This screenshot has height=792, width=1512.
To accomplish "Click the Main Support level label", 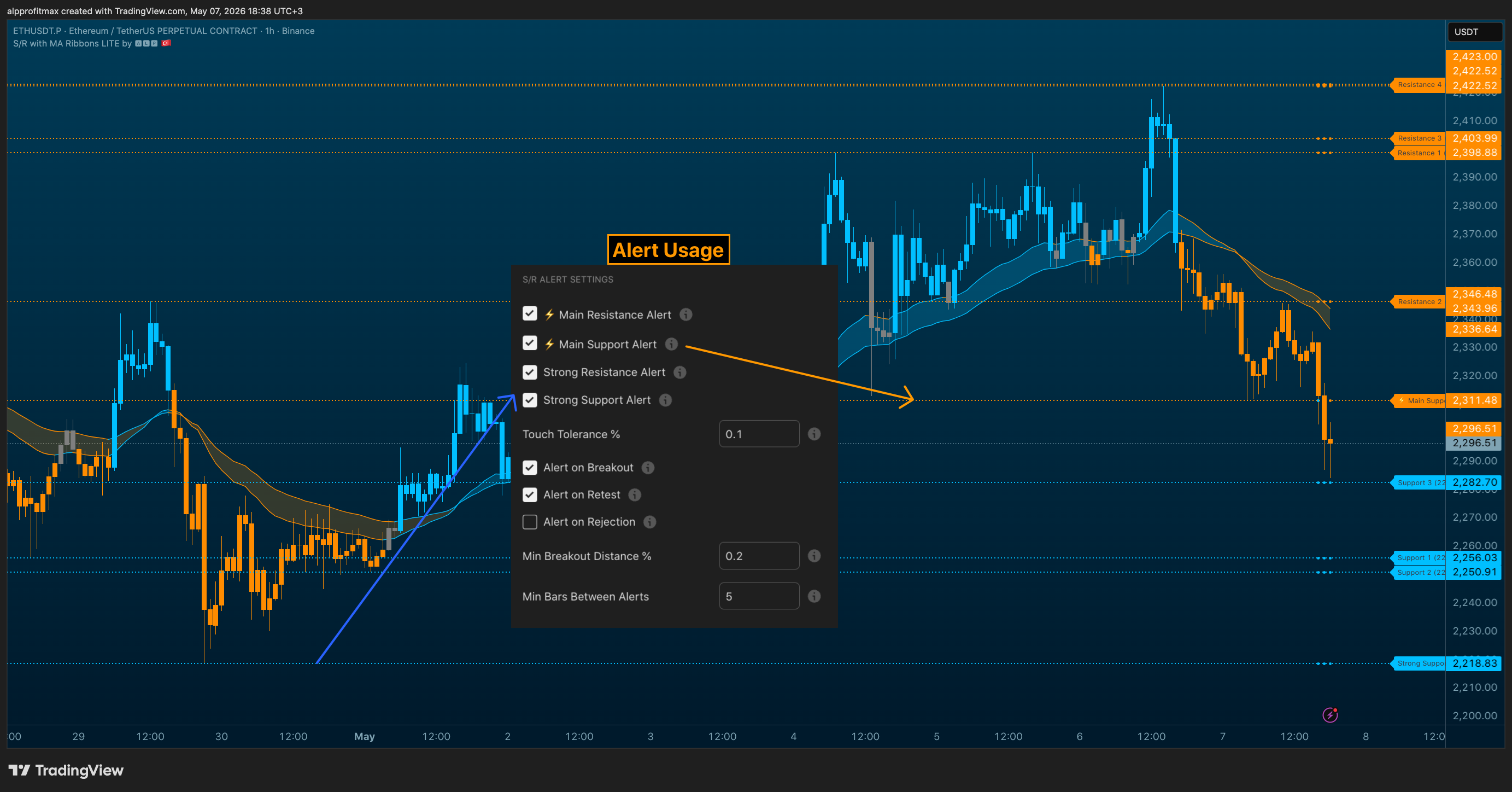I will point(1418,400).
